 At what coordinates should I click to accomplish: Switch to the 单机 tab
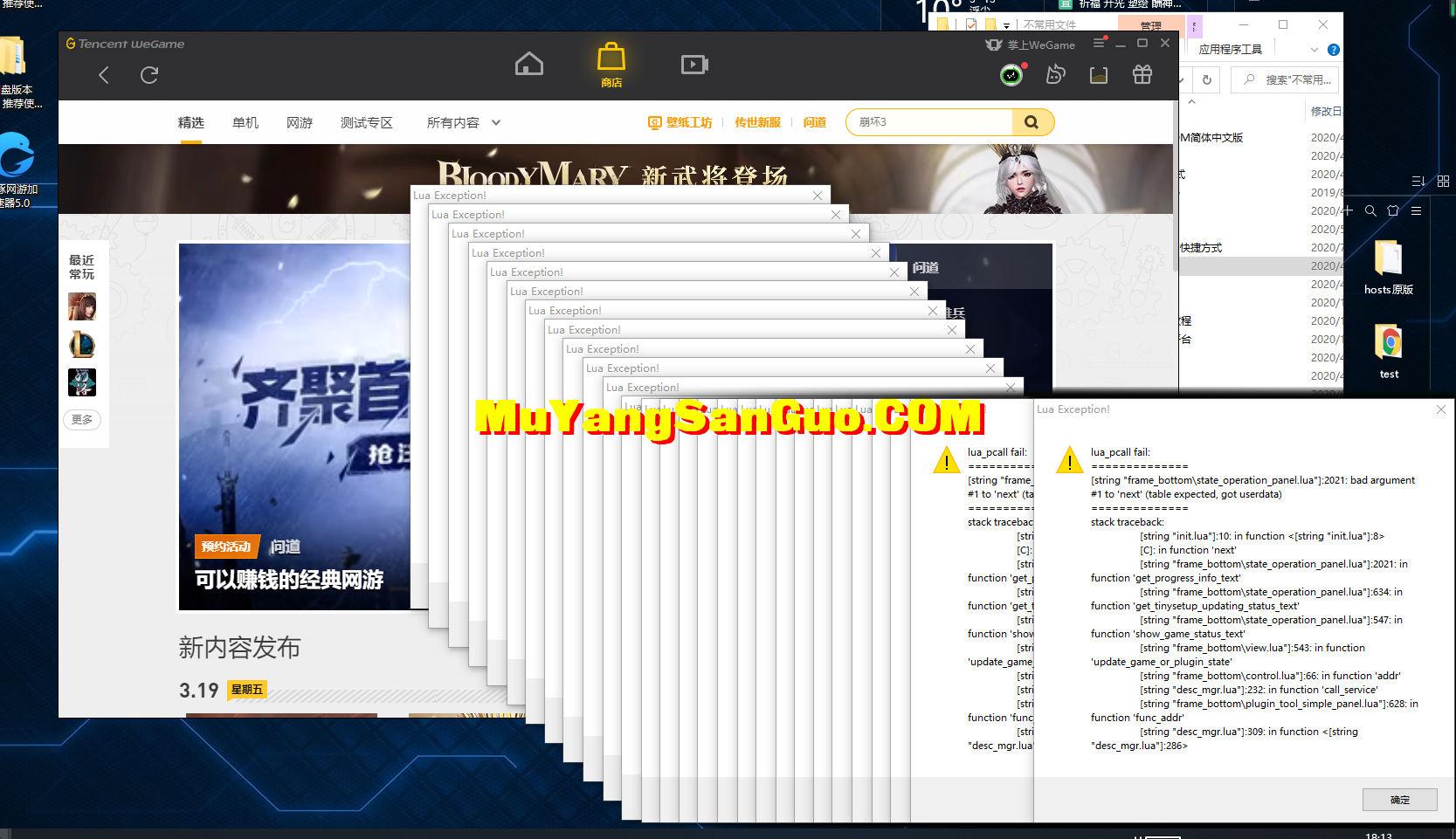tap(245, 123)
